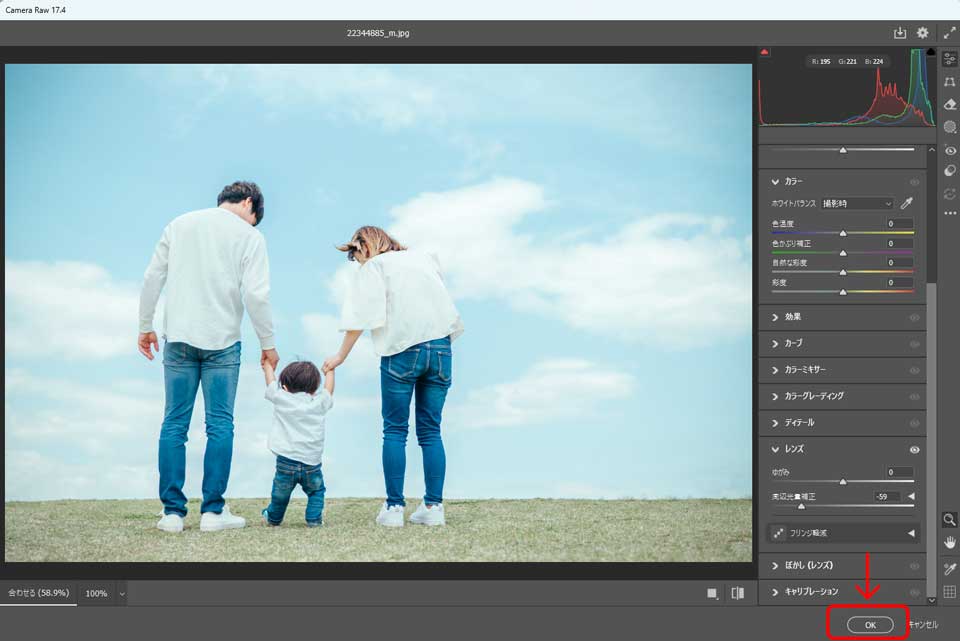Click the キャンセル button
The image size is (960, 641).
[x=923, y=624]
